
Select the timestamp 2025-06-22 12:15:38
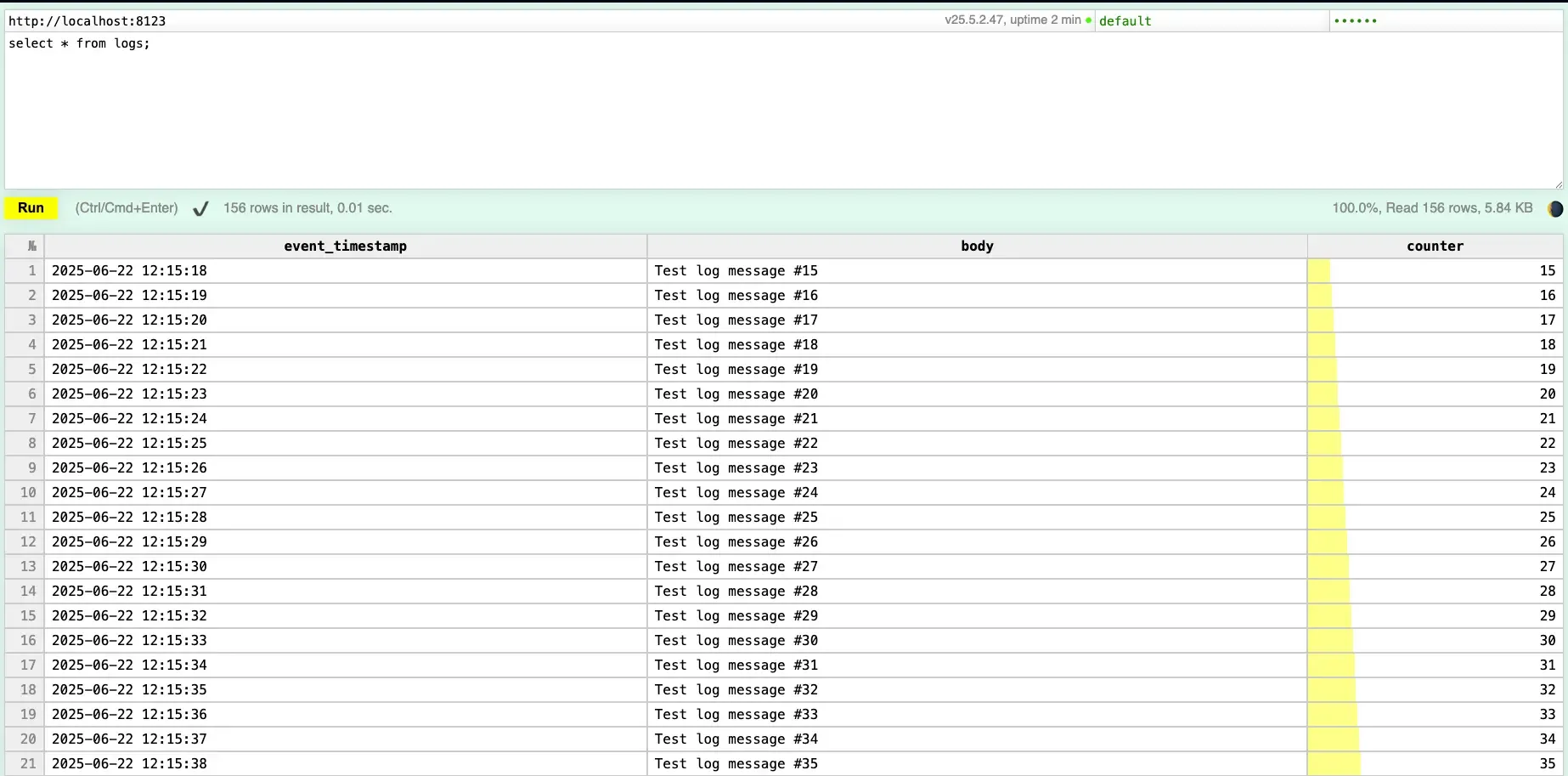346,763
